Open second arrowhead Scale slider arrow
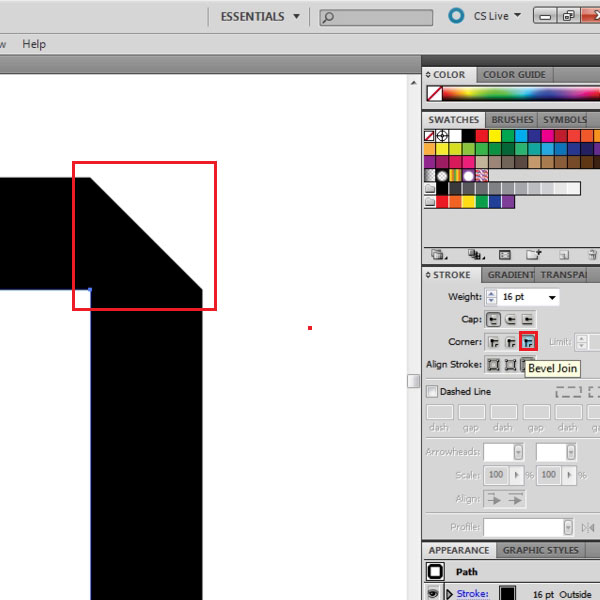The image size is (600, 600). coord(569,475)
